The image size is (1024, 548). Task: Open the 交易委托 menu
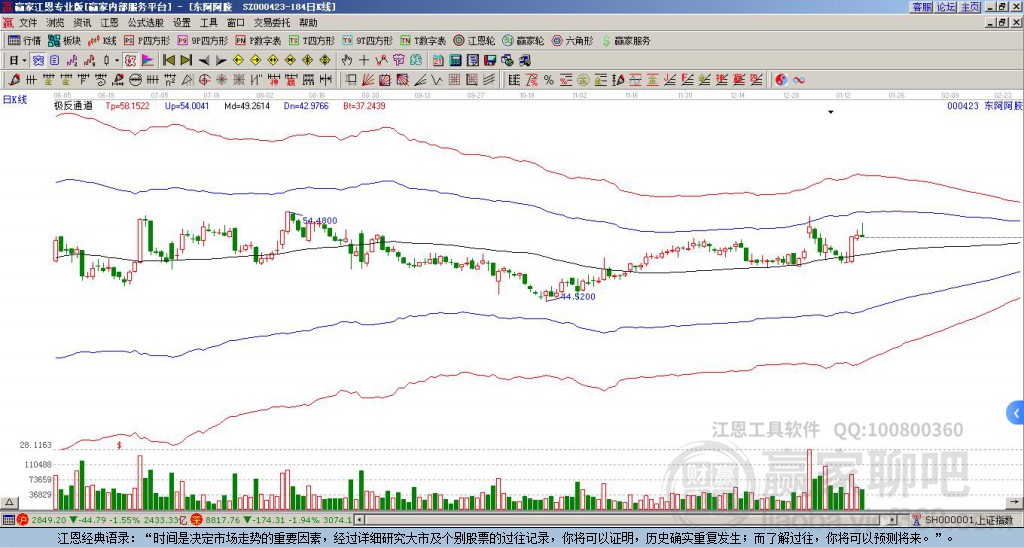(x=272, y=23)
